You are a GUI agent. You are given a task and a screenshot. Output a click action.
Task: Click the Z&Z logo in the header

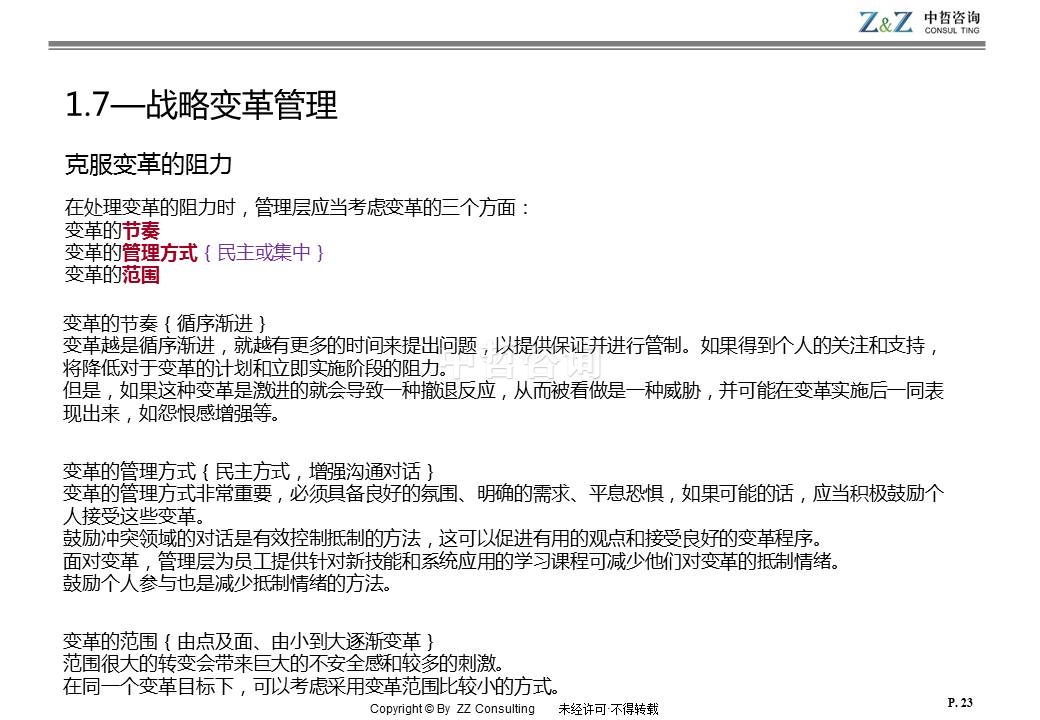point(885,21)
